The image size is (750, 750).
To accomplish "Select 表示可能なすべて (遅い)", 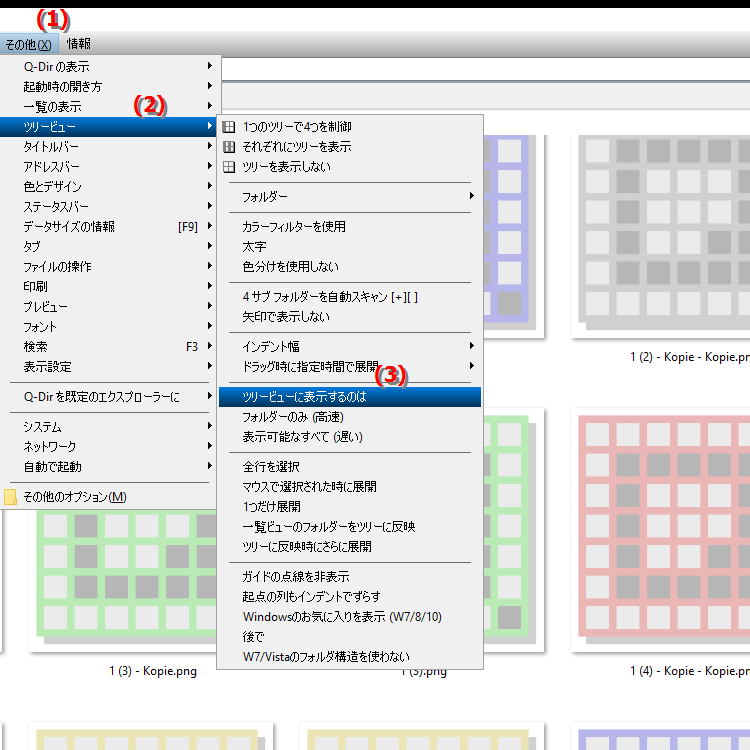I will [x=350, y=437].
